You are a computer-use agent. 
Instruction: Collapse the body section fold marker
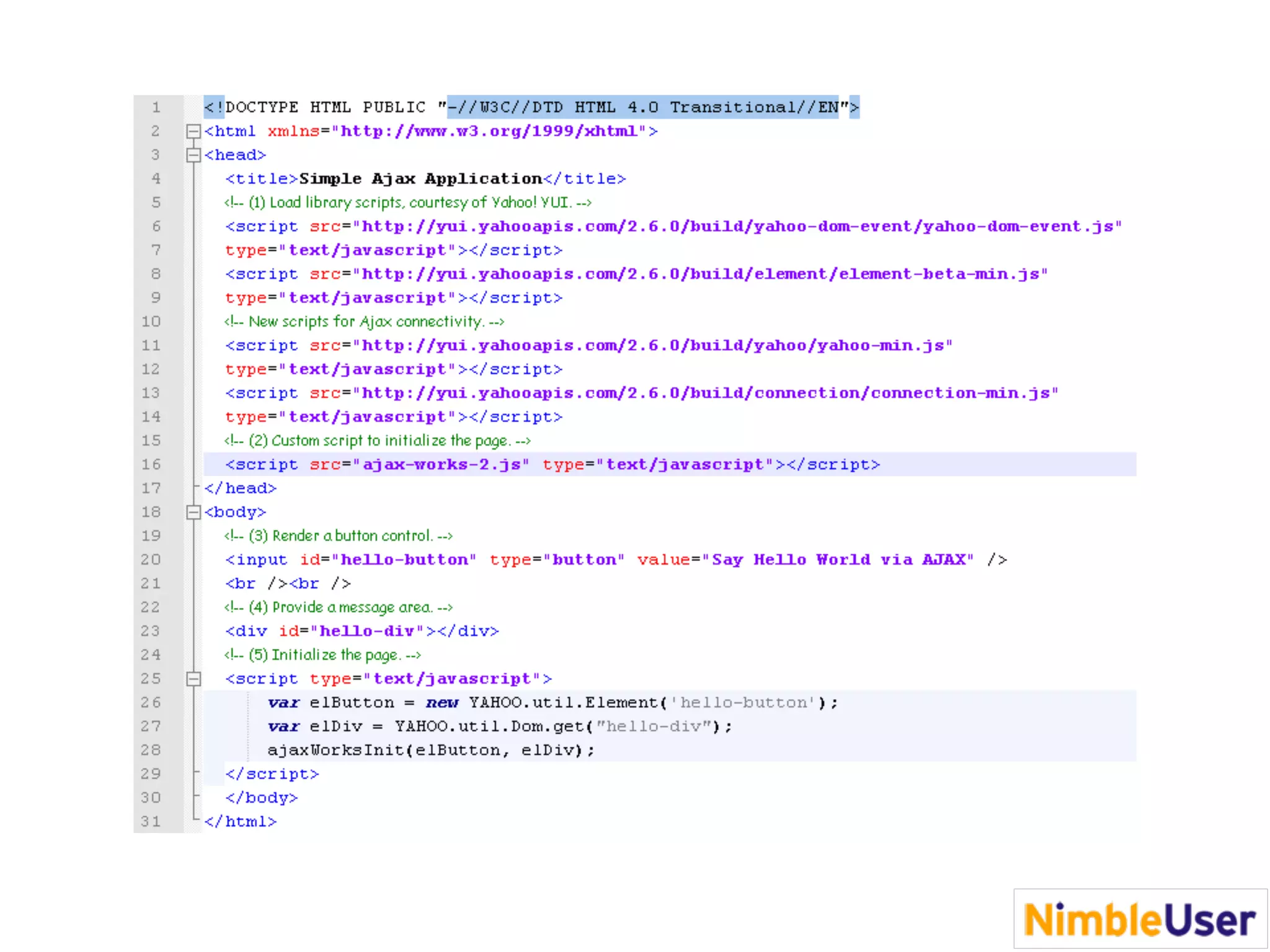(x=193, y=512)
